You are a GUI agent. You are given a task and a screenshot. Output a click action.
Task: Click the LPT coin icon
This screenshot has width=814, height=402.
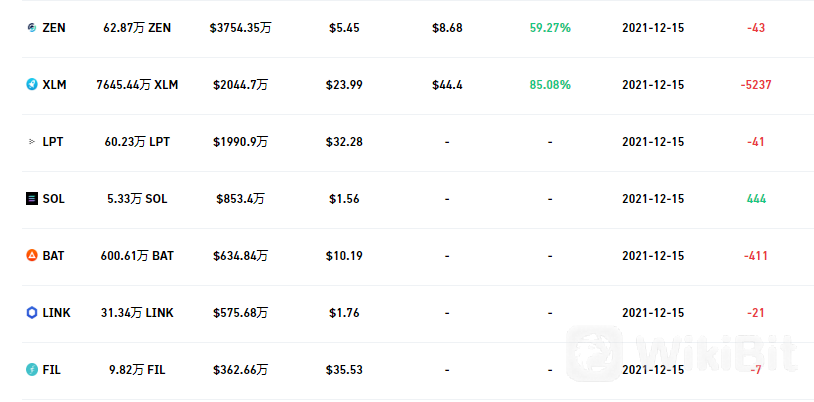pyautogui.click(x=32, y=141)
